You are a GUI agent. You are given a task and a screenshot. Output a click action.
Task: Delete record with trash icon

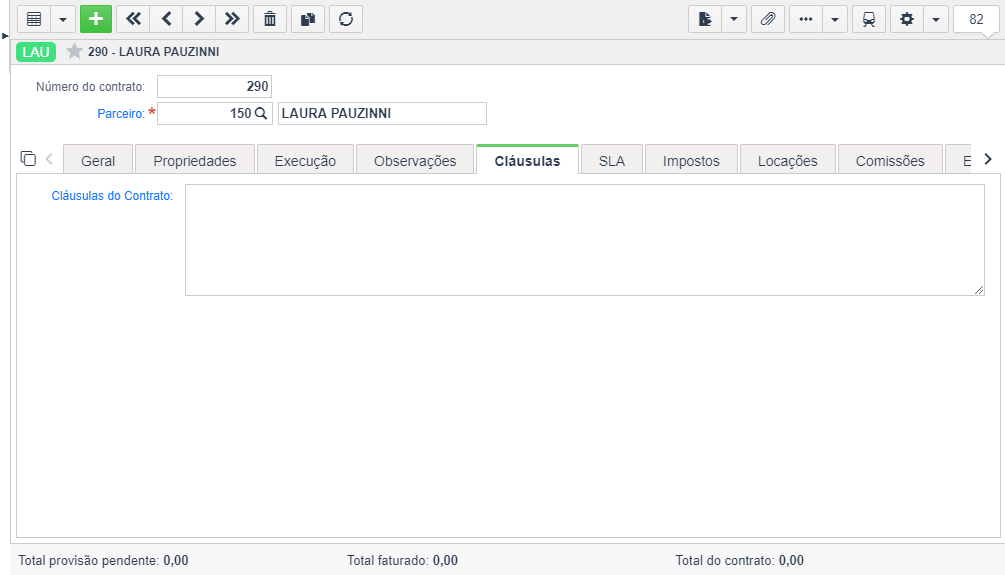tap(270, 19)
